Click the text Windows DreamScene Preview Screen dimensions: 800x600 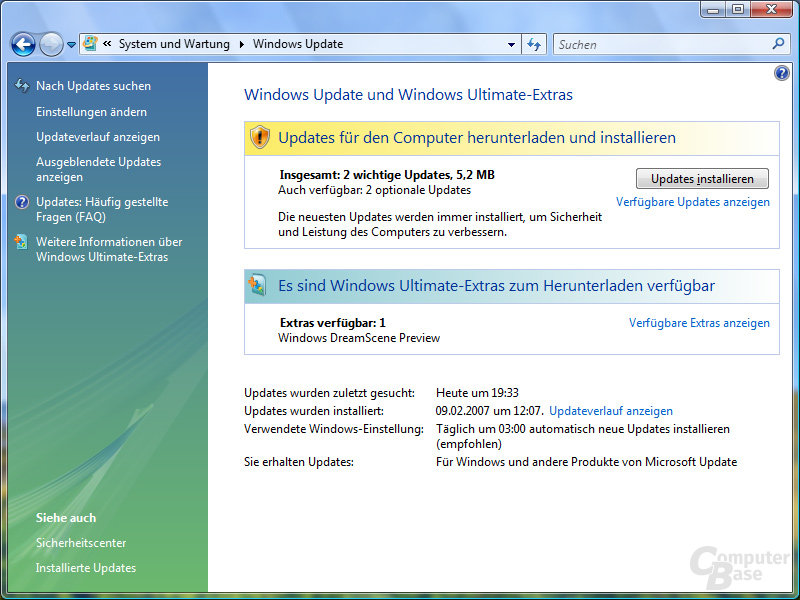359,338
